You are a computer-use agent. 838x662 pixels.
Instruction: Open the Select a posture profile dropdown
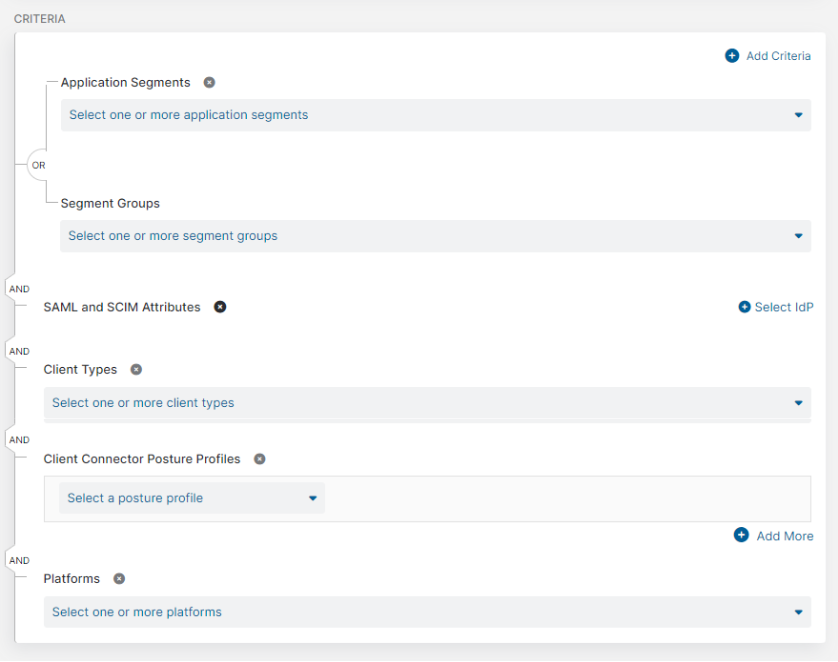coord(192,498)
